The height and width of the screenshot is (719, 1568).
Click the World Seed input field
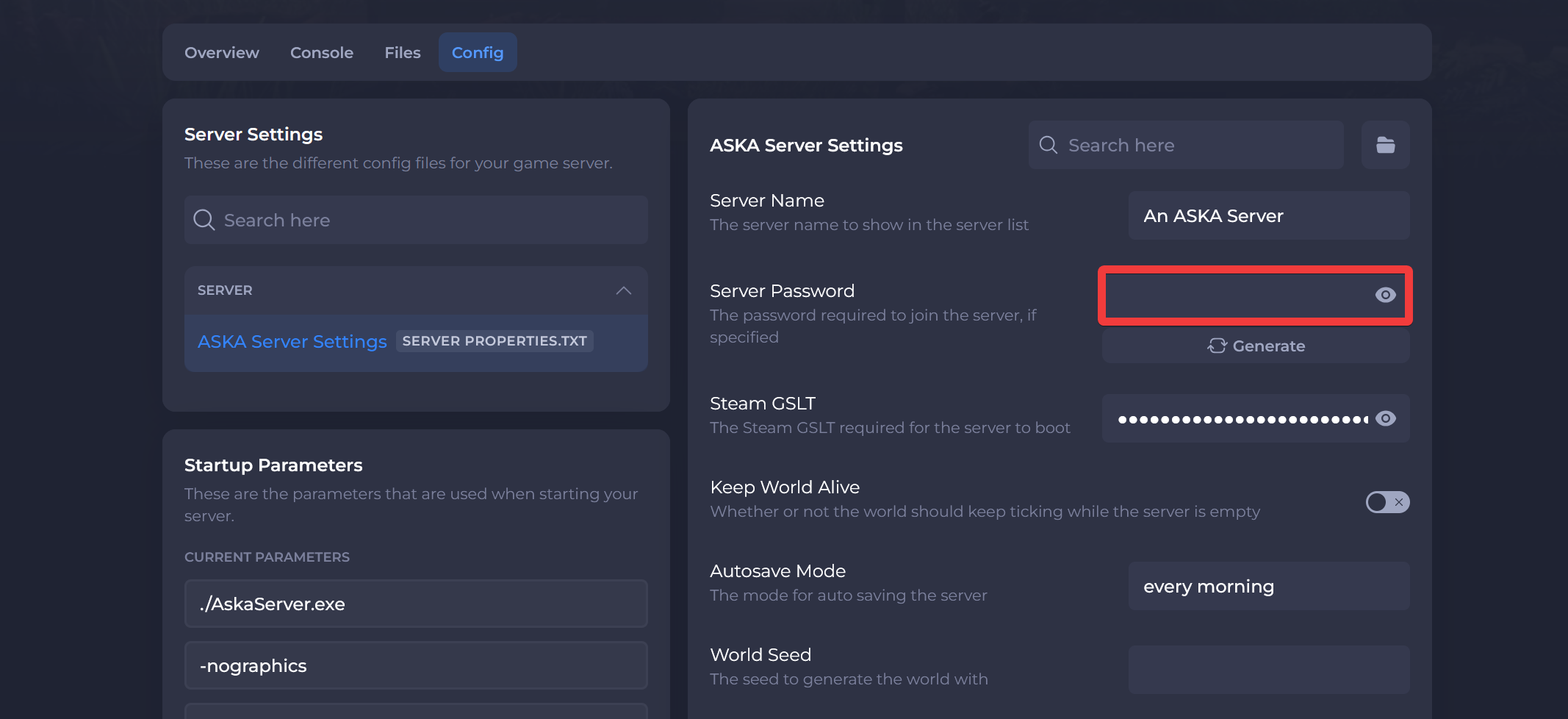pyautogui.click(x=1269, y=670)
